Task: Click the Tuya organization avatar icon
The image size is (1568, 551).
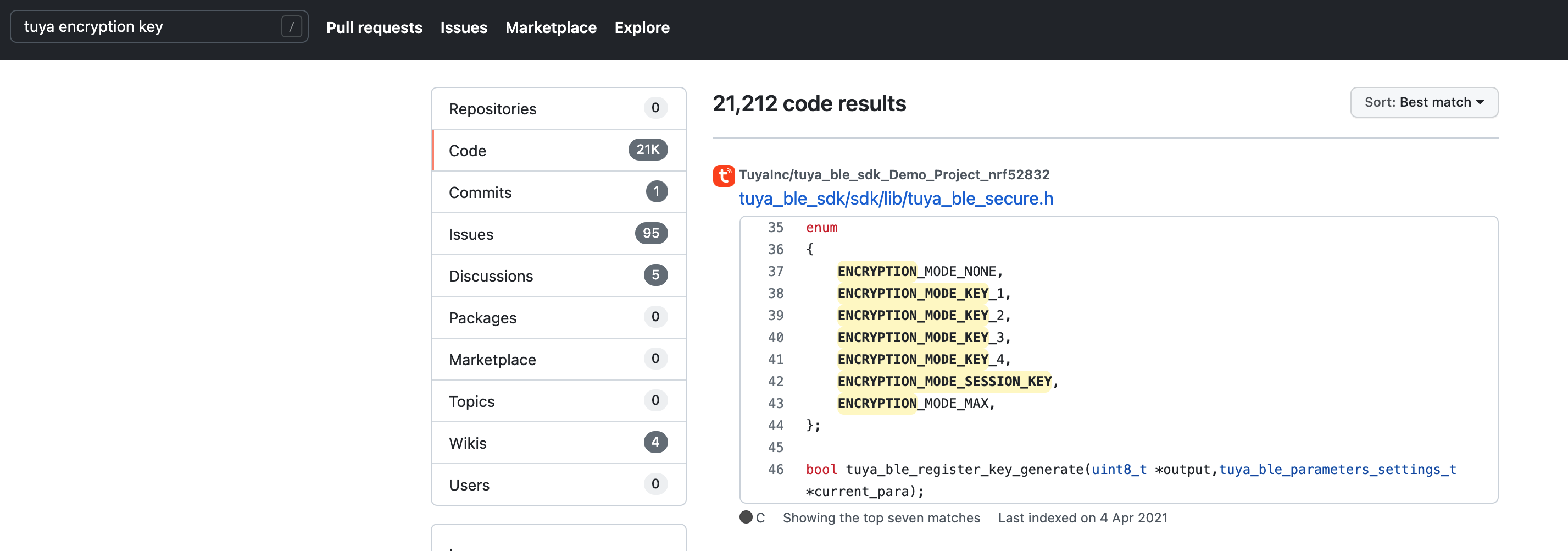Action: click(x=724, y=175)
